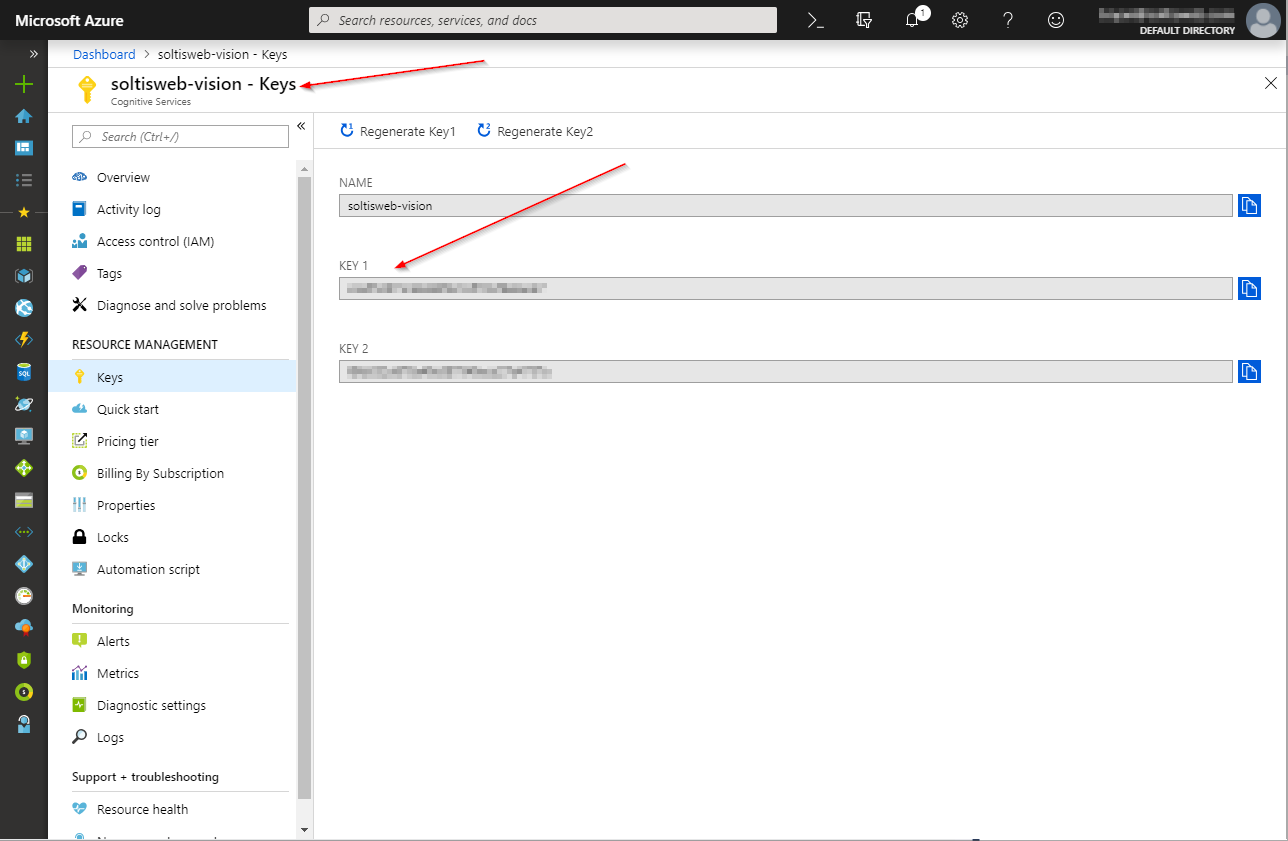Screen dimensions: 1288x841
Task: Open portal settings gear icon
Action: [x=960, y=20]
